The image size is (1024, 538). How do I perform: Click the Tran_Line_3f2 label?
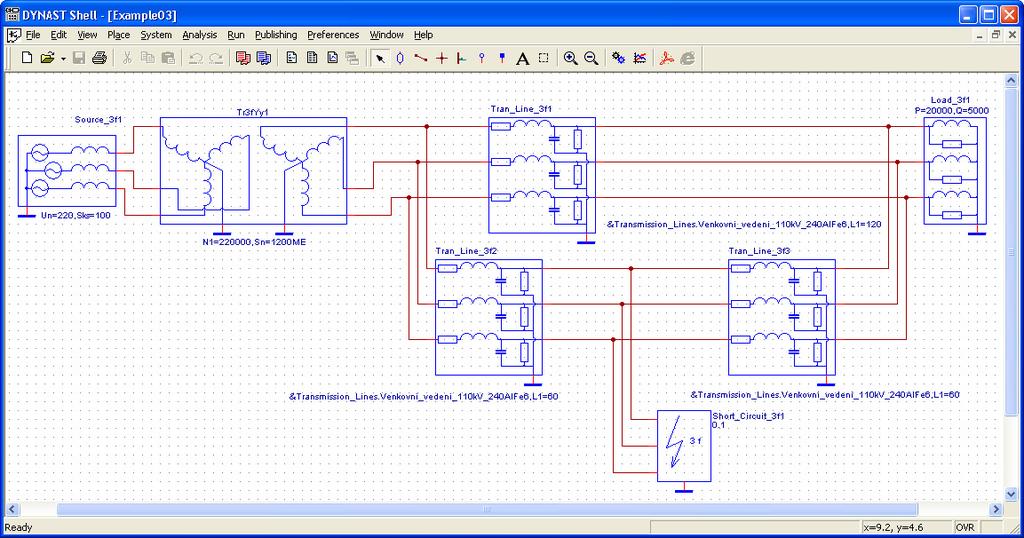tap(466, 251)
